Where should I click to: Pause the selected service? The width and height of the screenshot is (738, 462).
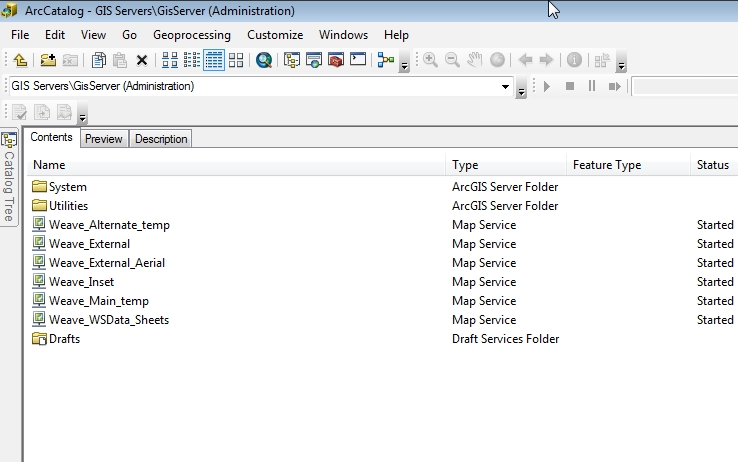tap(592, 87)
